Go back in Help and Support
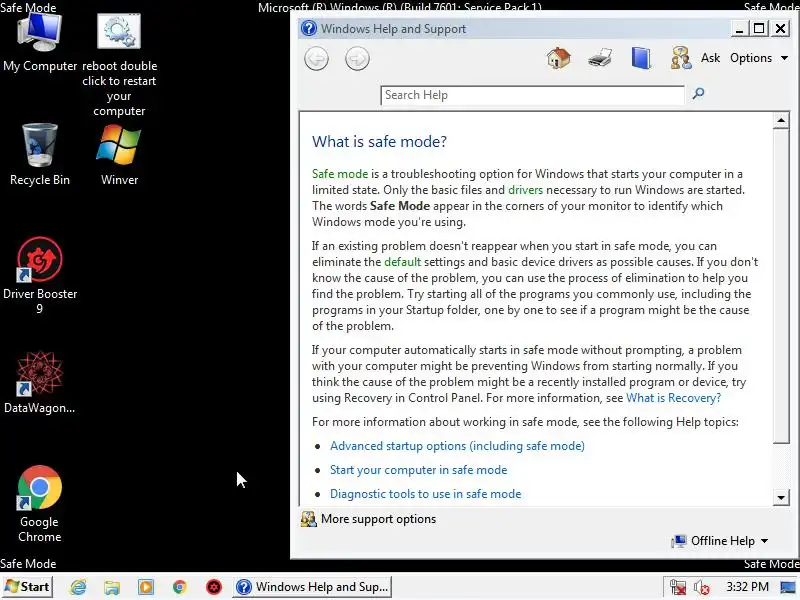This screenshot has height=600, width=800. tap(316, 59)
